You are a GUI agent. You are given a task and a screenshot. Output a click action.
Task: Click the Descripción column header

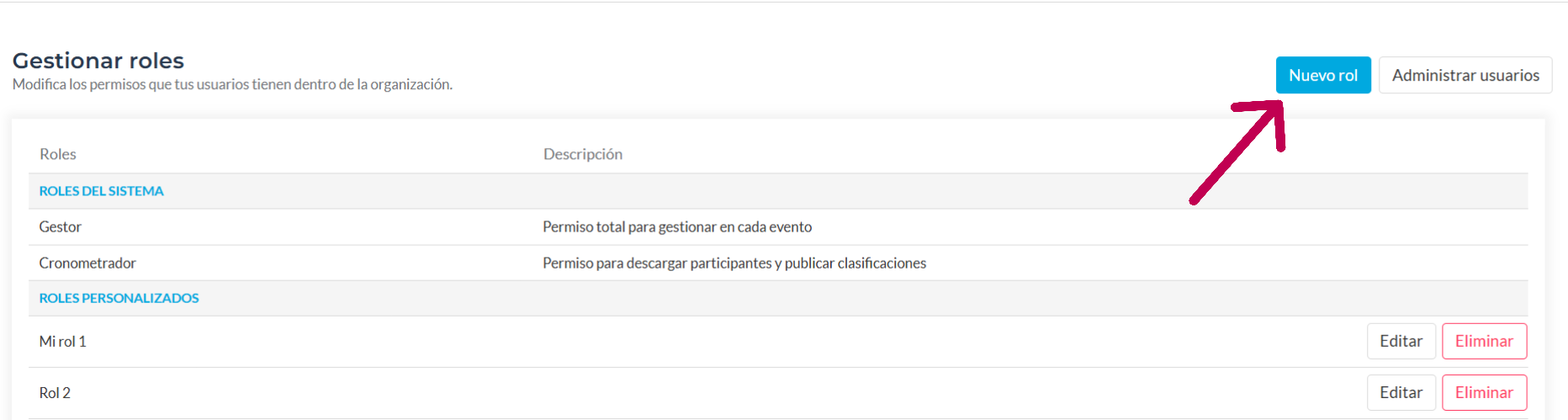[583, 154]
